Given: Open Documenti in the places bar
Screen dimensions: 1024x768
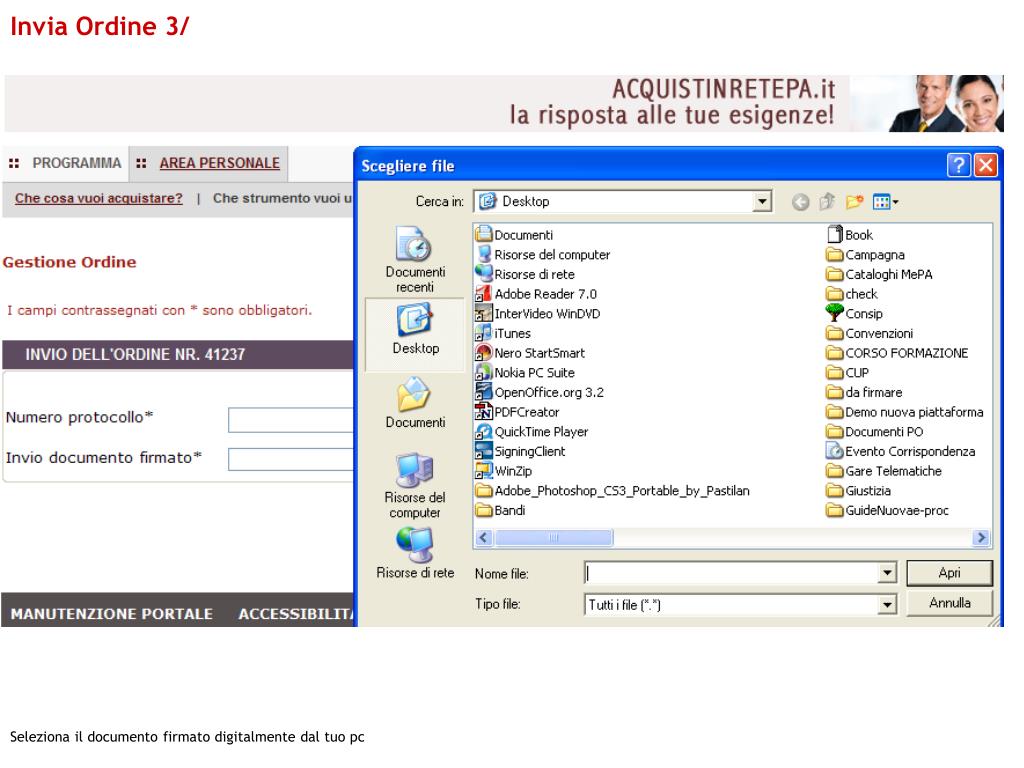Looking at the screenshot, I should point(415,404).
